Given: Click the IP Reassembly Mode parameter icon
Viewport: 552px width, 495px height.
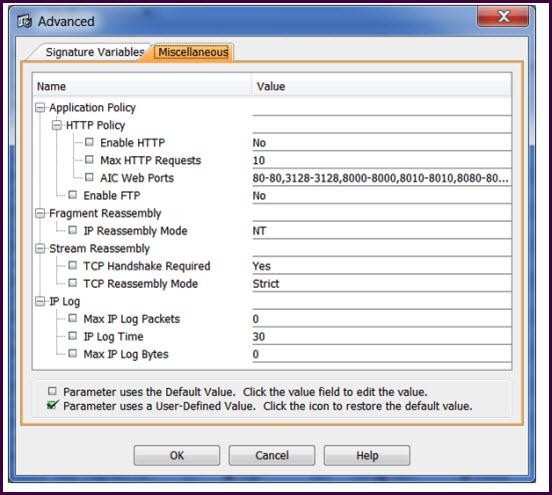Looking at the screenshot, I should pyautogui.click(x=73, y=230).
